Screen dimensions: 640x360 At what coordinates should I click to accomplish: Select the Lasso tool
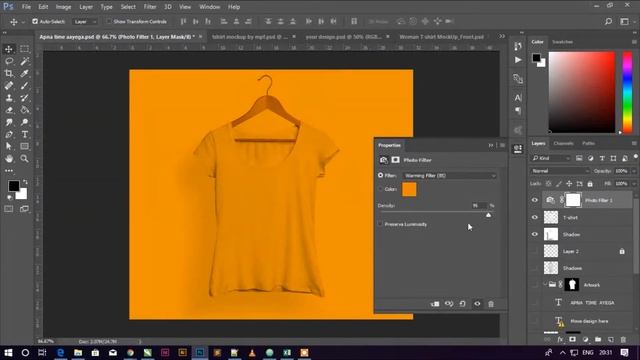(x=9, y=61)
